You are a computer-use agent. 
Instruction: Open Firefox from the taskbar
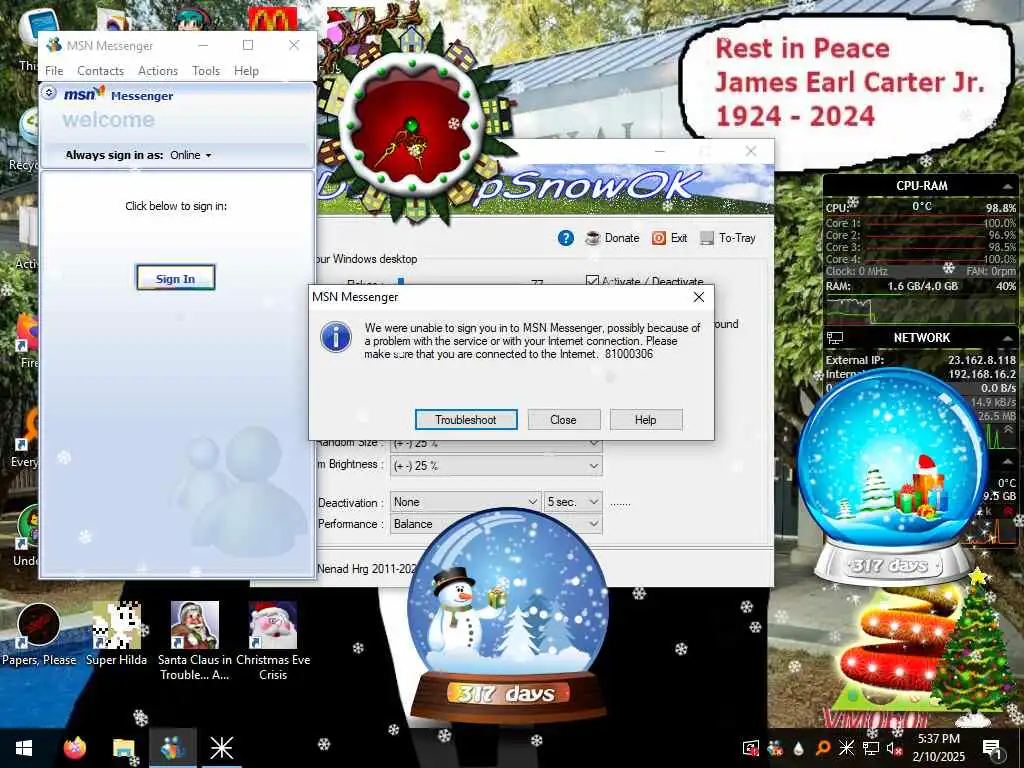(x=74, y=748)
